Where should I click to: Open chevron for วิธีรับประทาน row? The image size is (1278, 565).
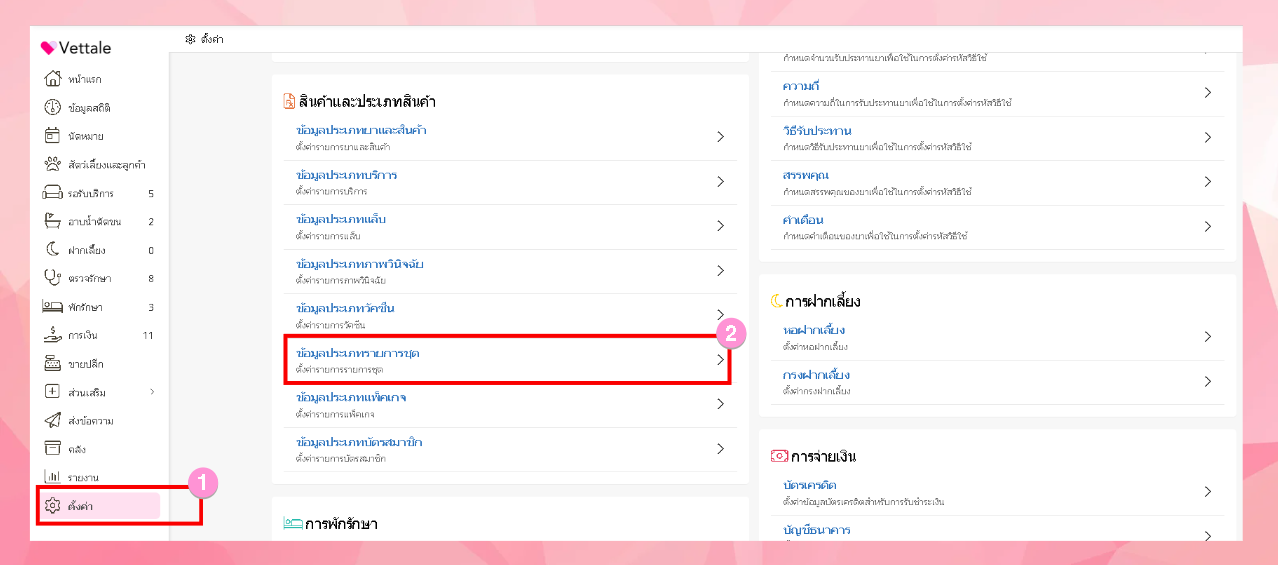(x=1208, y=137)
